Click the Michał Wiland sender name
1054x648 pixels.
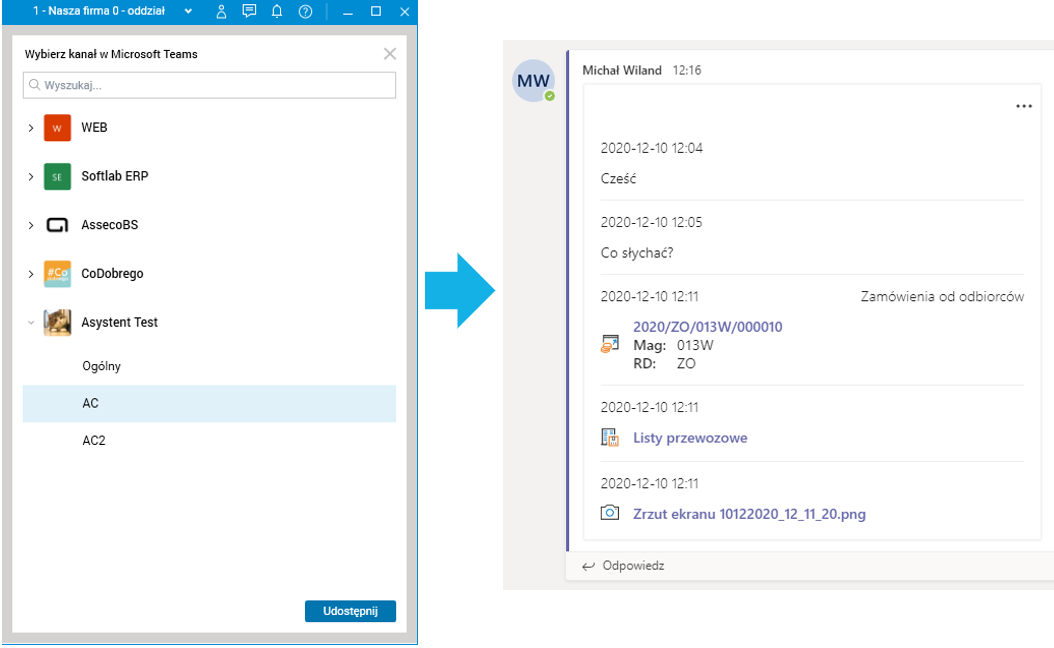click(x=622, y=70)
